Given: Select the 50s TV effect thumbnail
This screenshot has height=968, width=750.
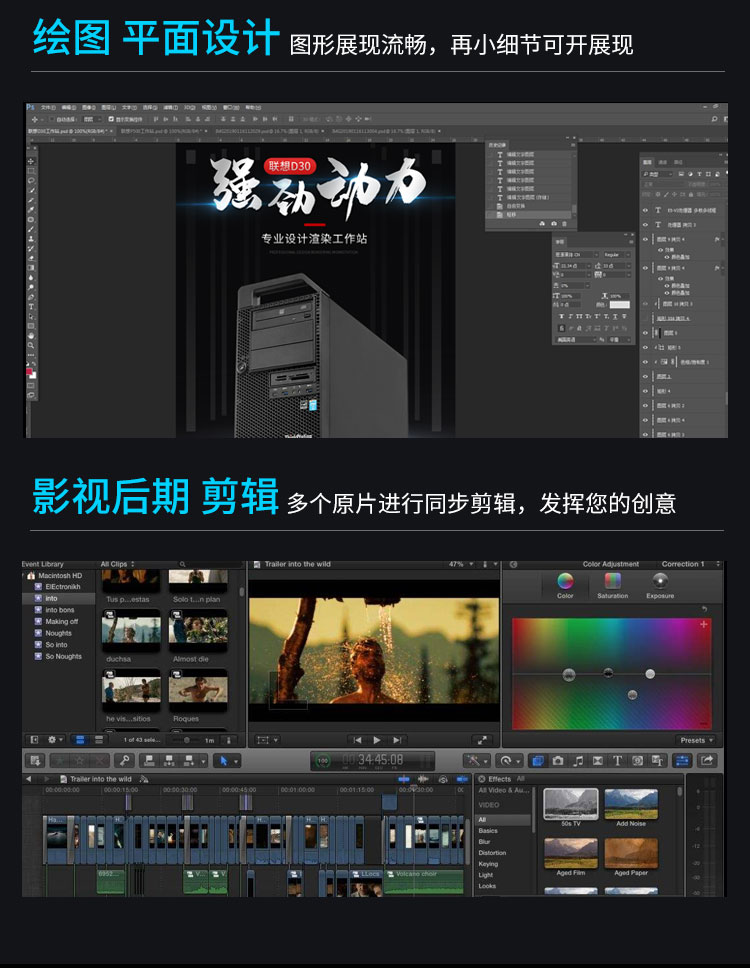Looking at the screenshot, I should (570, 804).
